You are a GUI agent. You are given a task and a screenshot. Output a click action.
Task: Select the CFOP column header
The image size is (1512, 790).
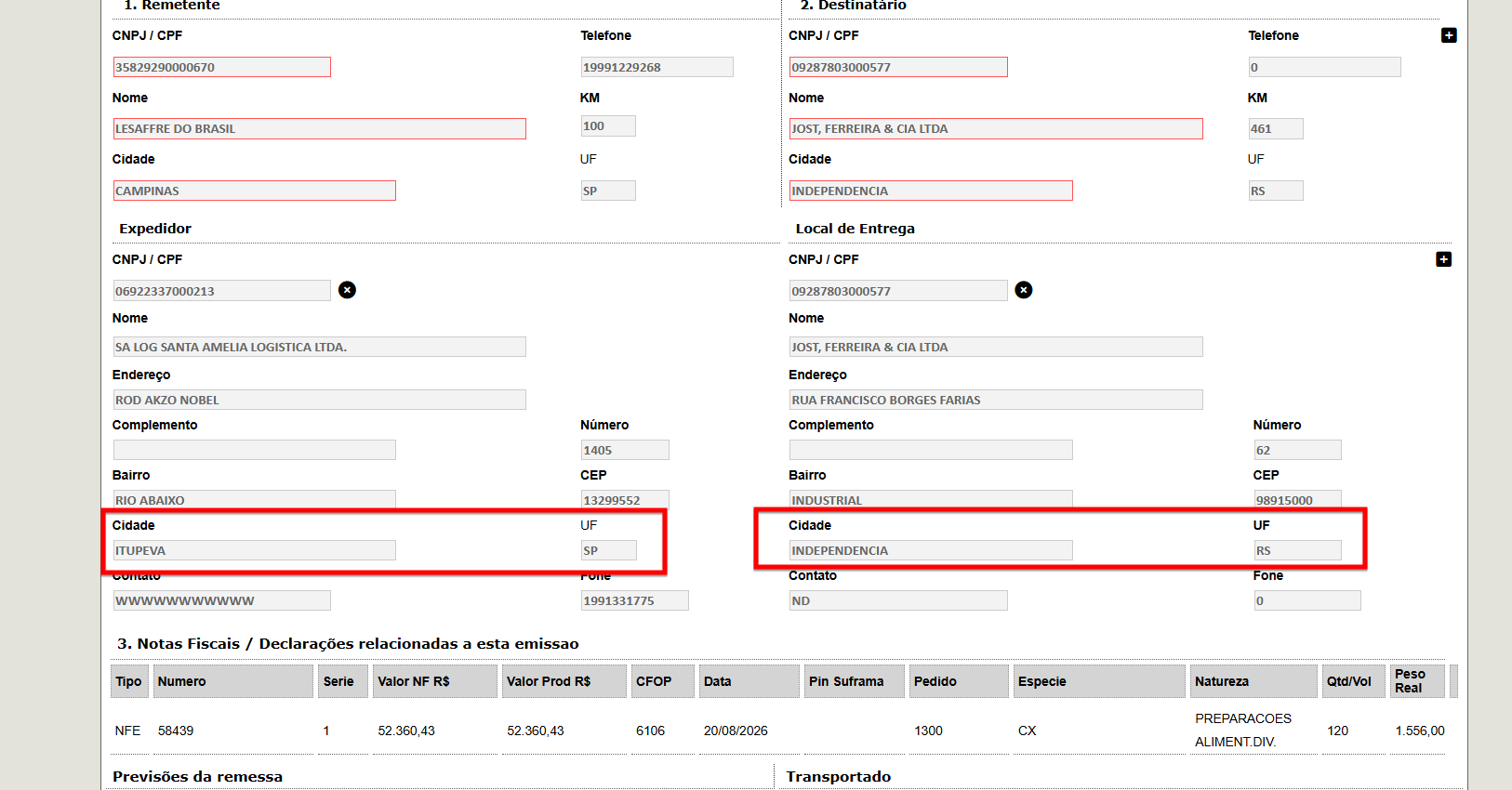[663, 681]
